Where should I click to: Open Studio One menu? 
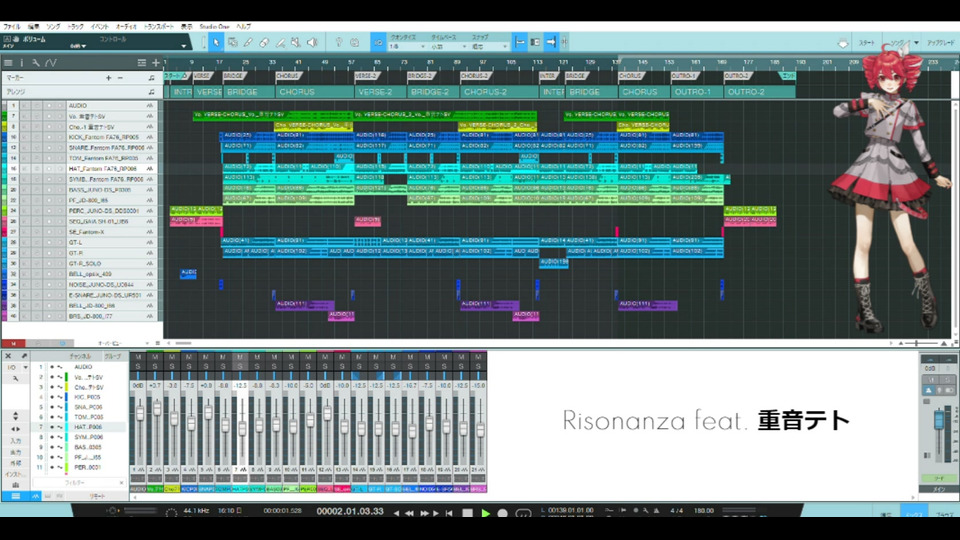[x=214, y=27]
